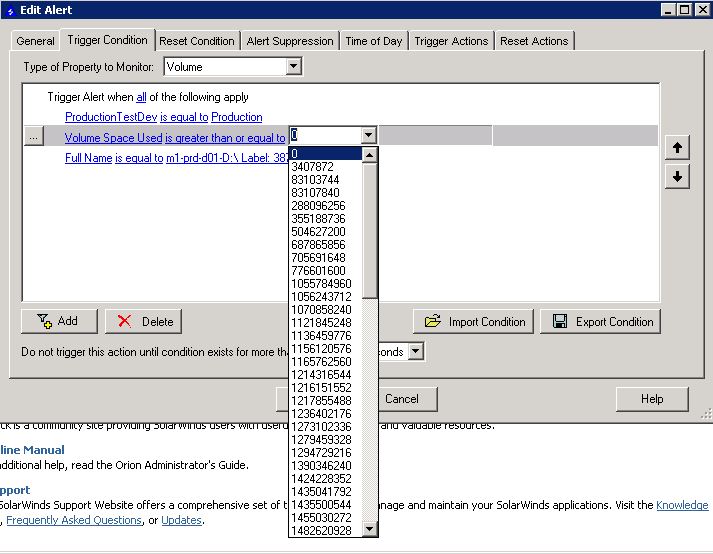Click the move condition up arrow
713x554 pixels.
pyautogui.click(x=677, y=148)
